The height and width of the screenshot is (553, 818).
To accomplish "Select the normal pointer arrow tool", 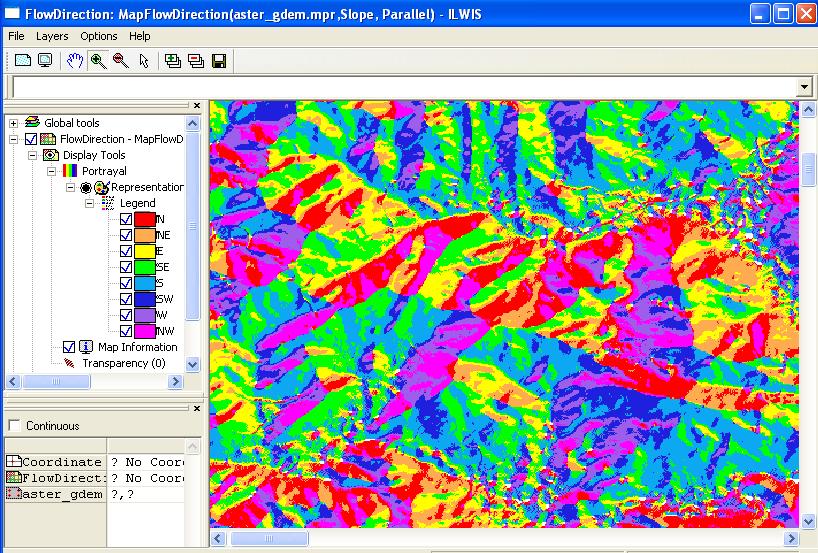I will pyautogui.click(x=144, y=61).
